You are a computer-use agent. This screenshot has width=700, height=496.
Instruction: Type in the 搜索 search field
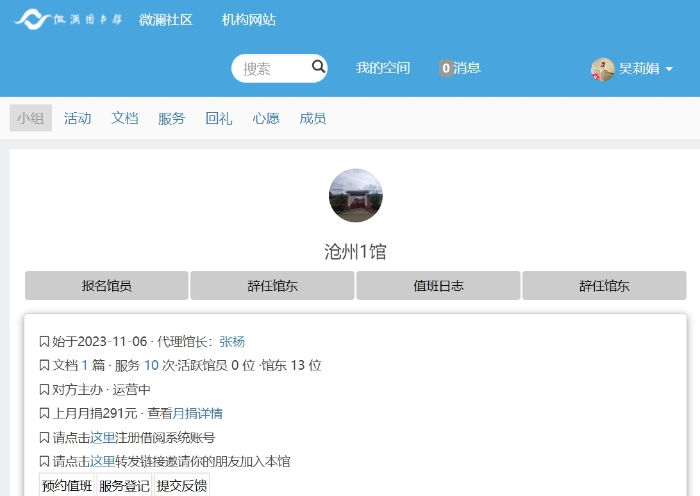(270, 69)
